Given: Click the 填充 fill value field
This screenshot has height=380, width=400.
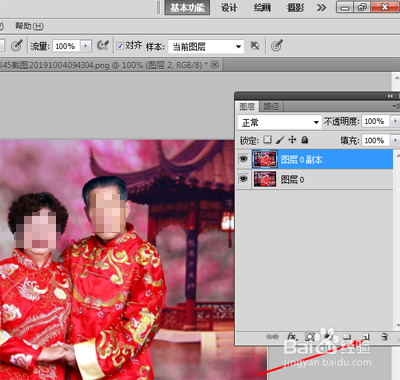Looking at the screenshot, I should 375,140.
